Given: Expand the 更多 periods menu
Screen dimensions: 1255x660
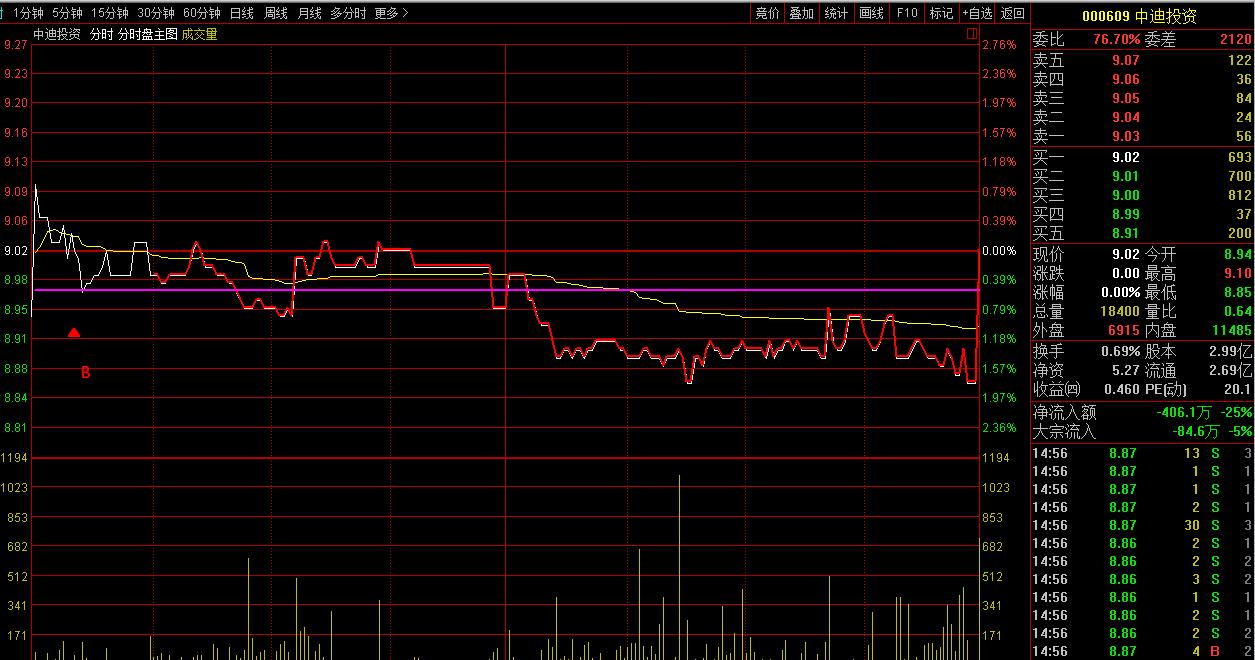Looking at the screenshot, I should 391,13.
